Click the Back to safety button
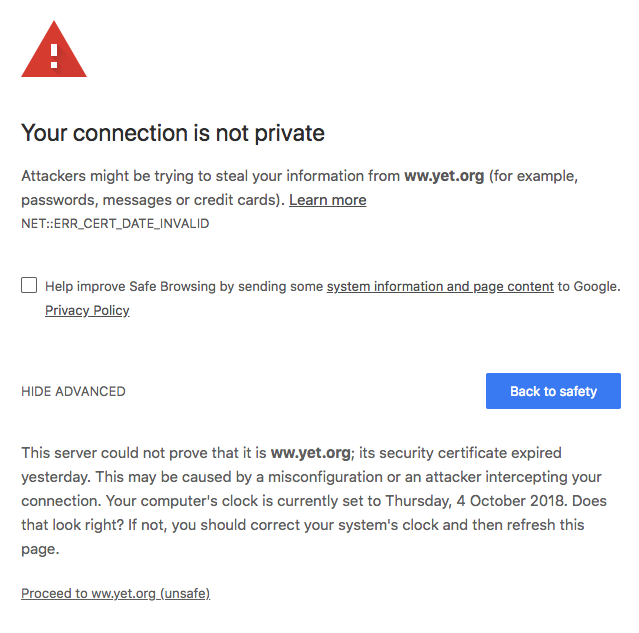 tap(553, 391)
